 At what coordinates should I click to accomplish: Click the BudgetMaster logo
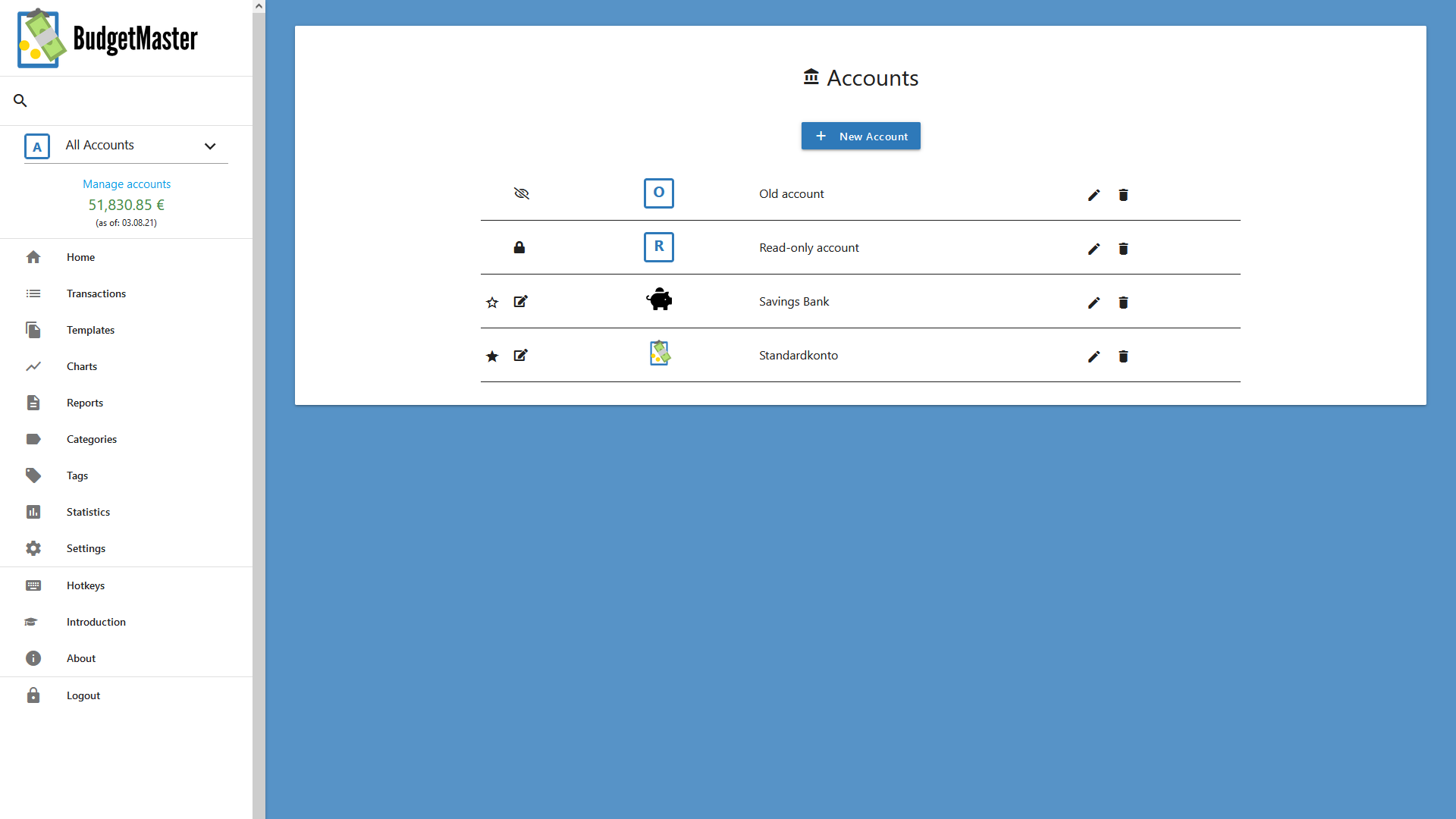click(108, 38)
